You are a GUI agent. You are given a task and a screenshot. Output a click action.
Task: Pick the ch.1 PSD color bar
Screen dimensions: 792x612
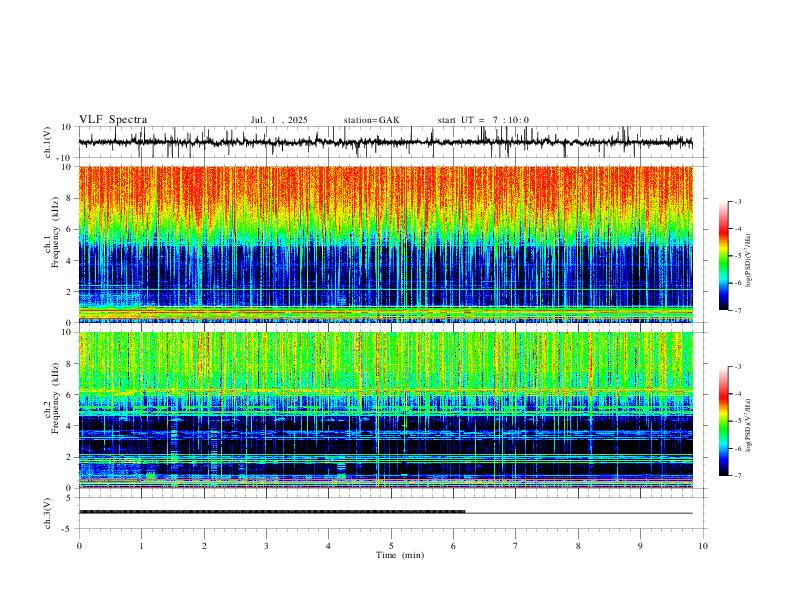[723, 256]
